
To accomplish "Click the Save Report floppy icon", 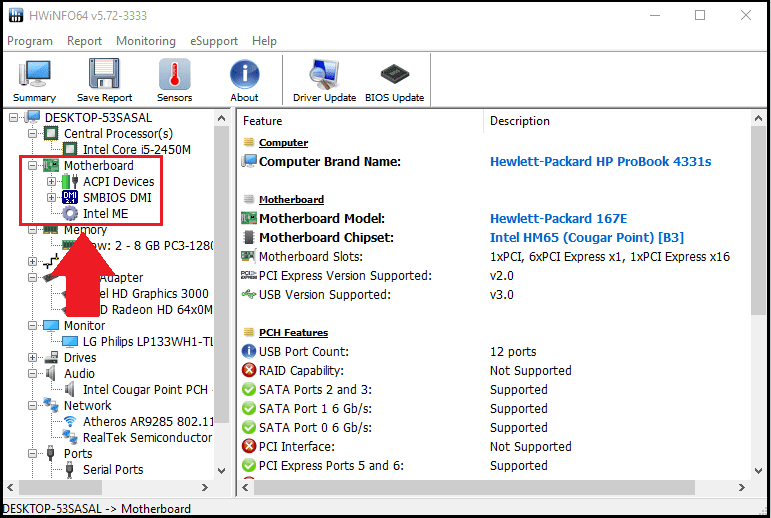I will point(104,80).
